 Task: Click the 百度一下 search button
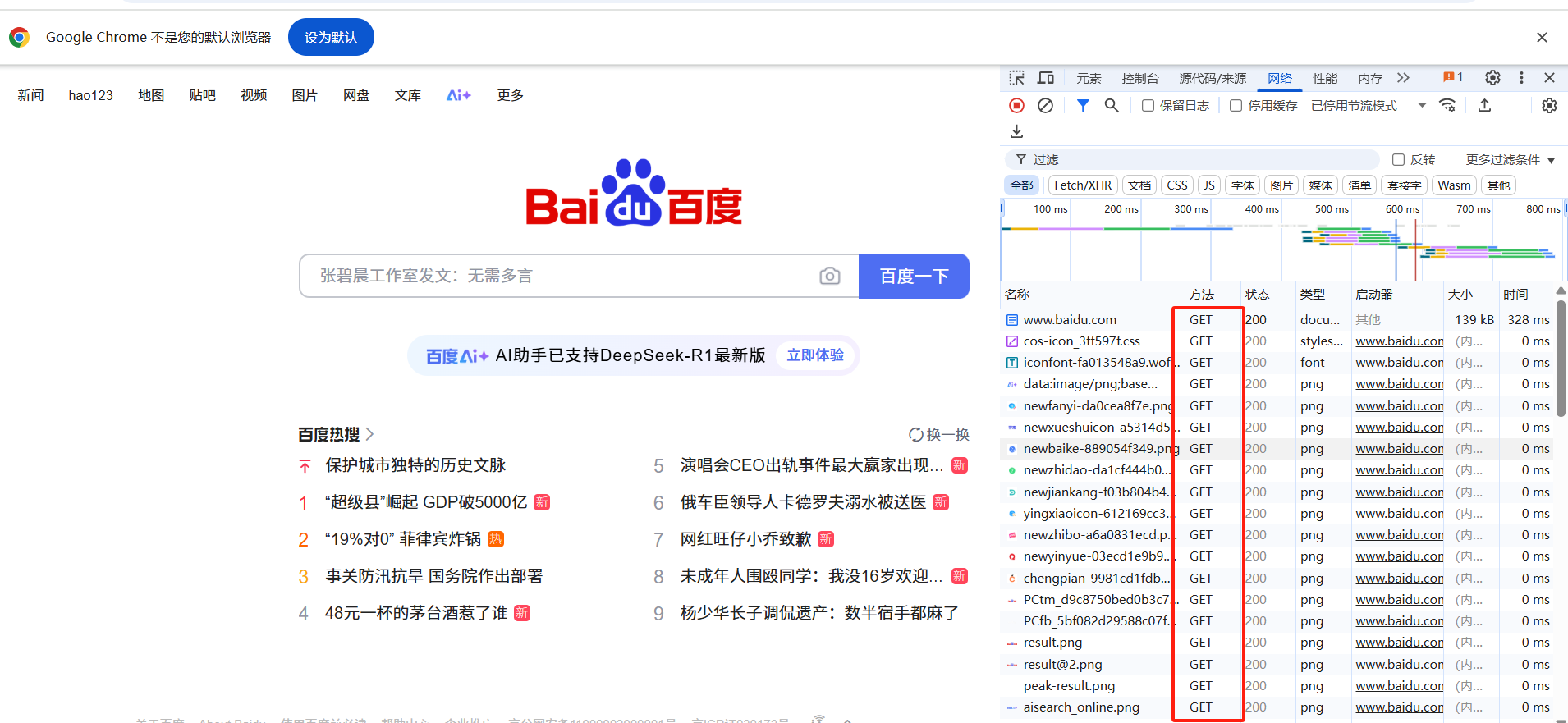click(x=914, y=276)
